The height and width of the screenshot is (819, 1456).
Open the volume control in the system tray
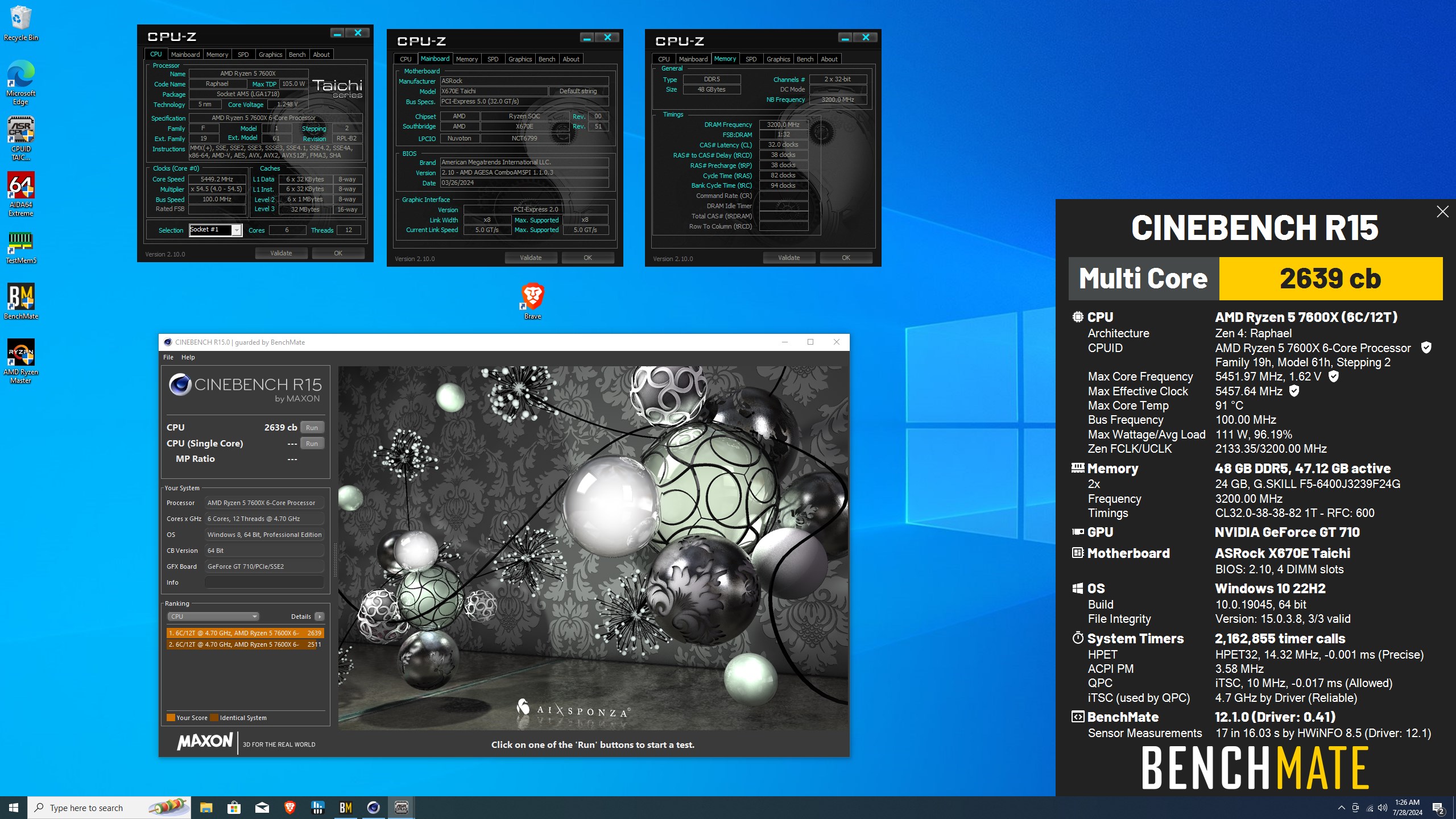click(x=1383, y=808)
